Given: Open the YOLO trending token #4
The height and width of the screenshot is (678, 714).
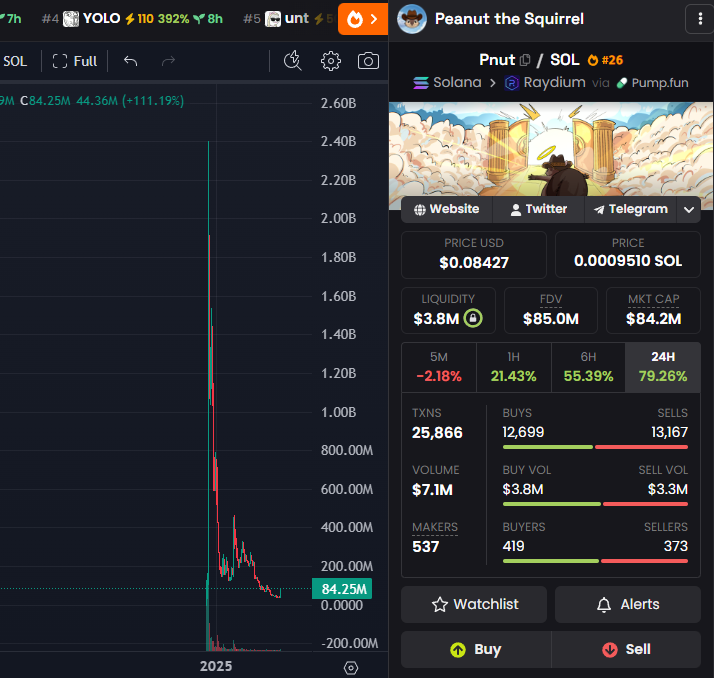Looking at the screenshot, I should click(x=132, y=19).
